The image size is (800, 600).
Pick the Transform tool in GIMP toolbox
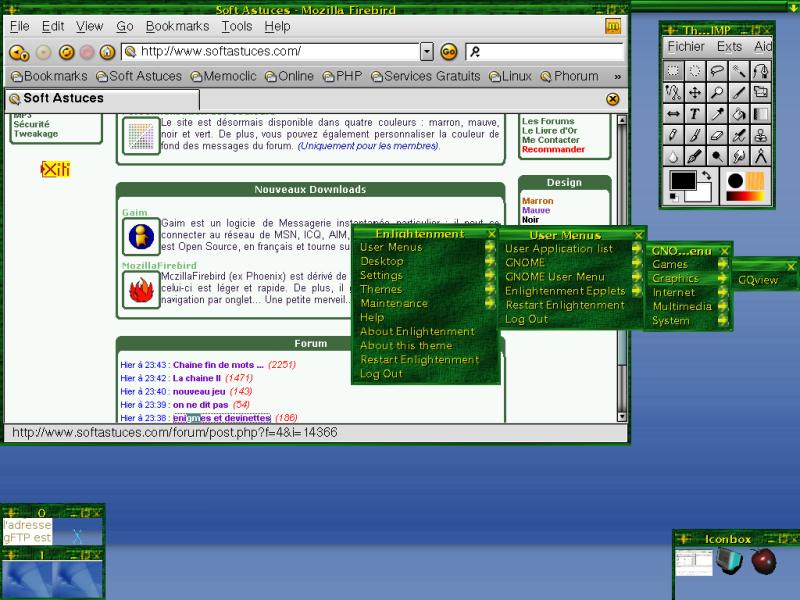click(x=760, y=92)
